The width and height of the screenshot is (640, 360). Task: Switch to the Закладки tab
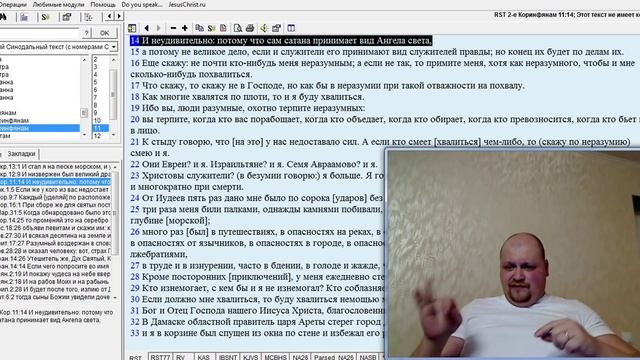point(21,154)
